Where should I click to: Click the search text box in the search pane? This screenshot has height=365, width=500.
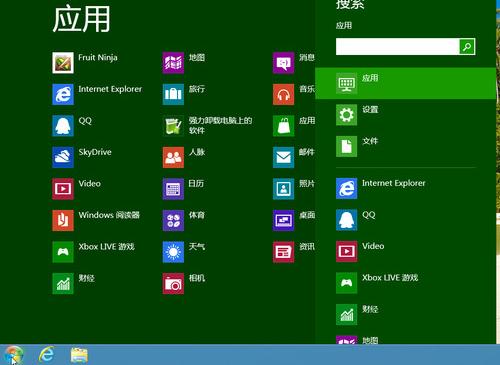[x=397, y=46]
